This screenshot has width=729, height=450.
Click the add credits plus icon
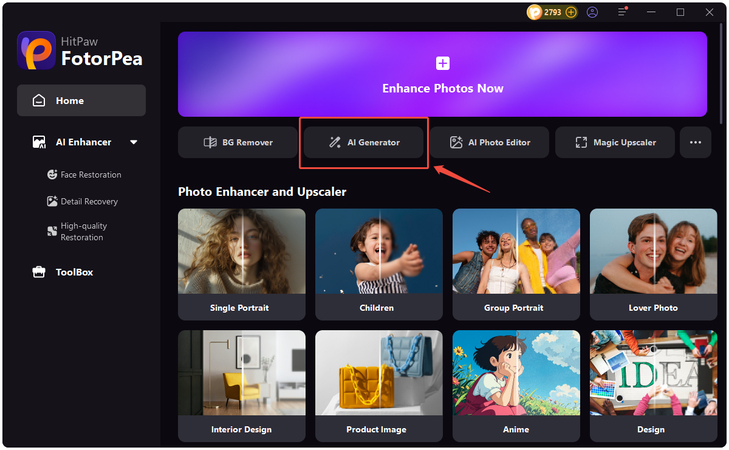pos(571,12)
